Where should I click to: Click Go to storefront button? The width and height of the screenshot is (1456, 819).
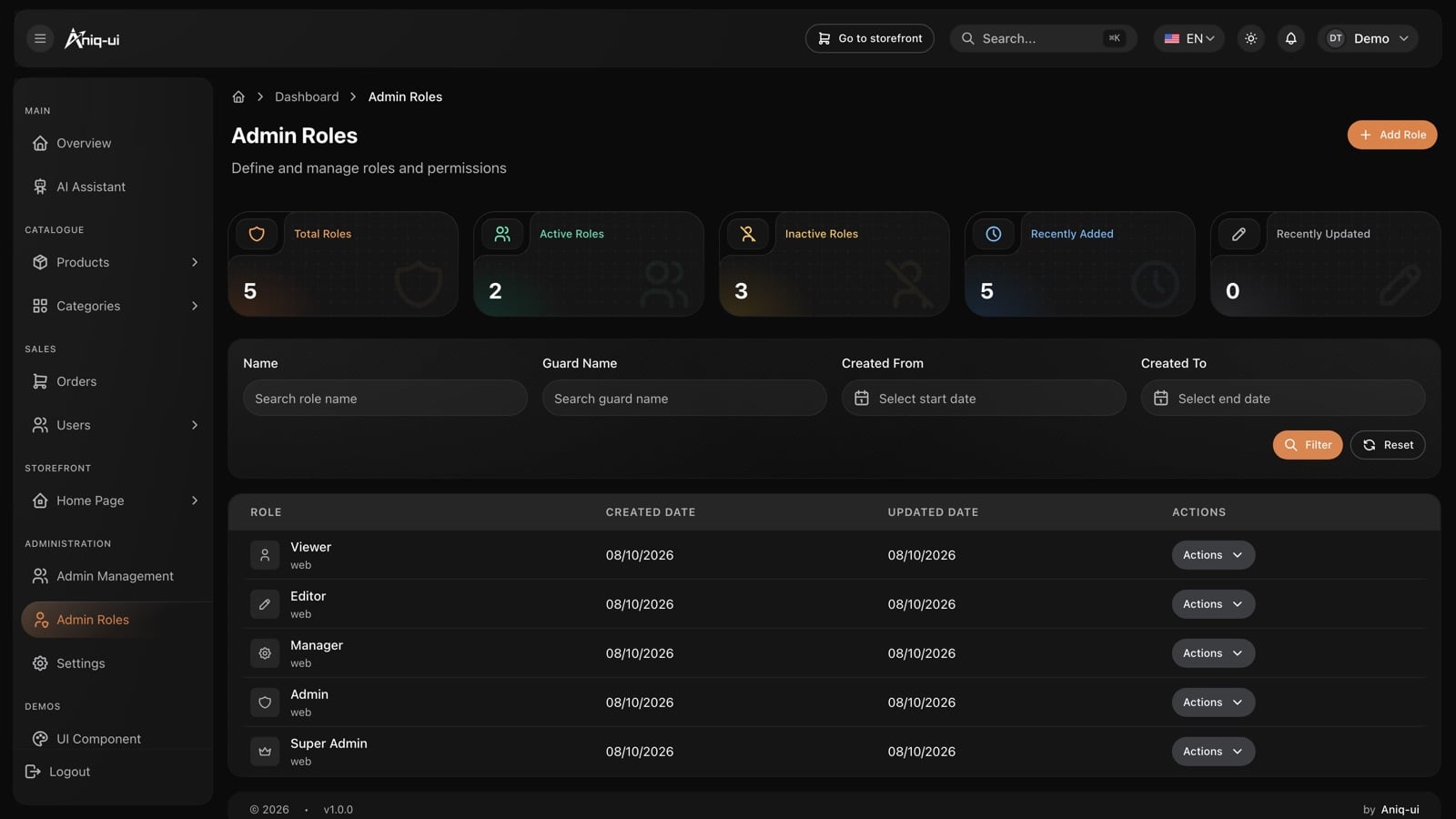(870, 38)
